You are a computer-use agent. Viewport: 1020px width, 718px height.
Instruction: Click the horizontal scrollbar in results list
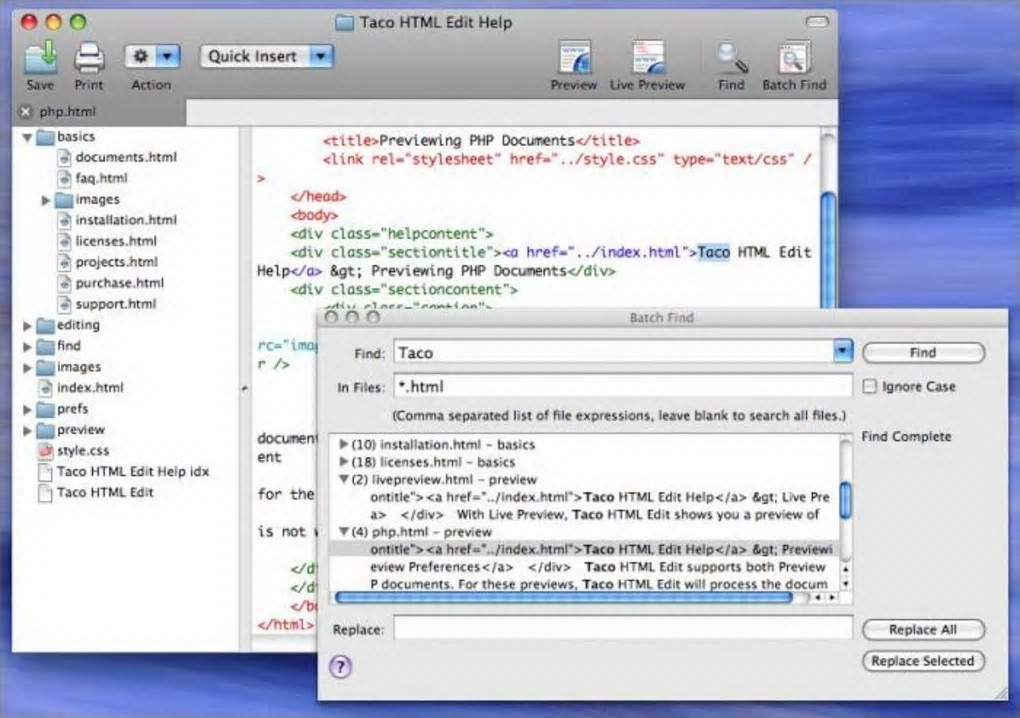563,597
